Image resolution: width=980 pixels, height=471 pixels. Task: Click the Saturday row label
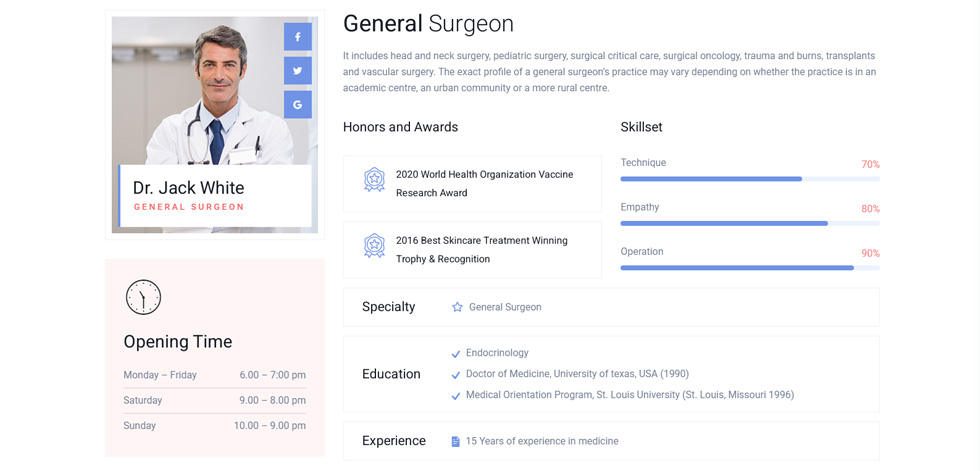(x=142, y=400)
